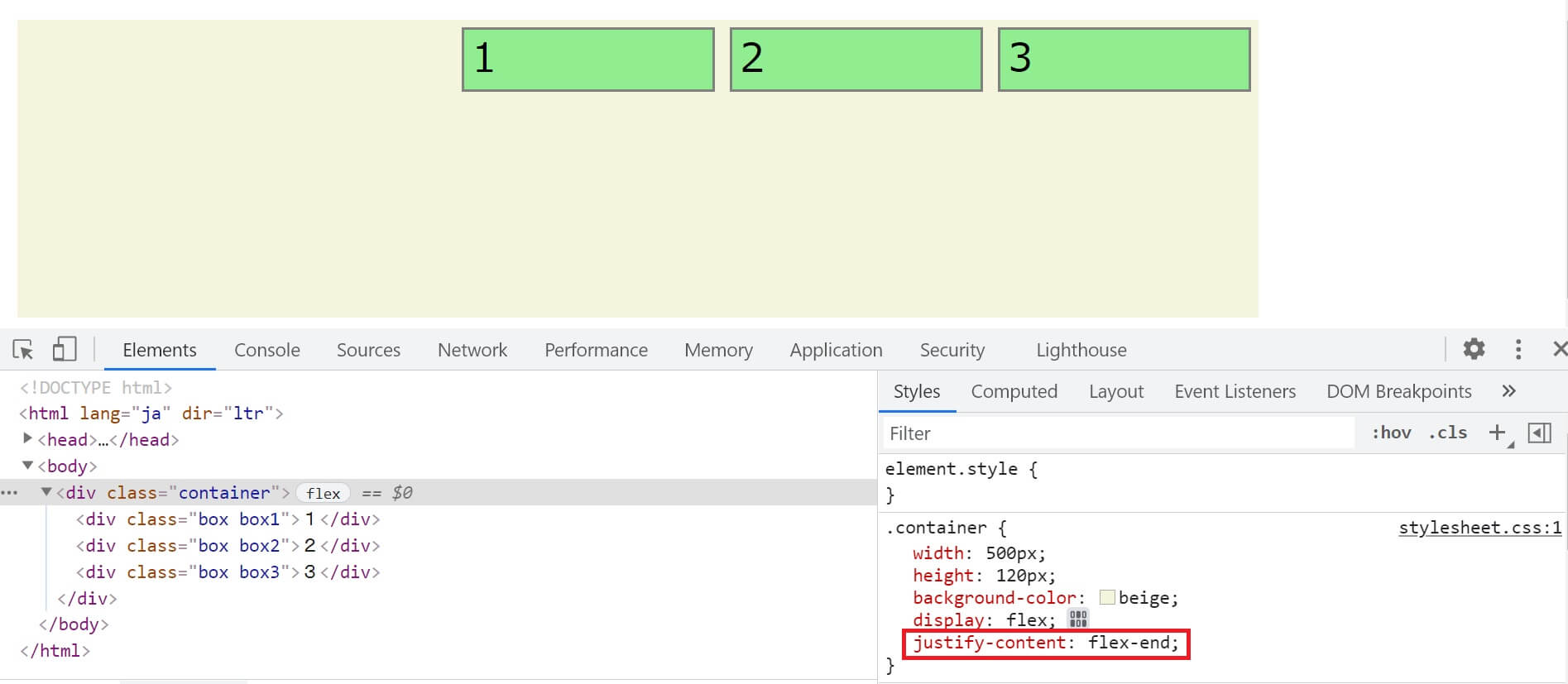Open the Computed tab
The image size is (1568, 684).
[1014, 391]
